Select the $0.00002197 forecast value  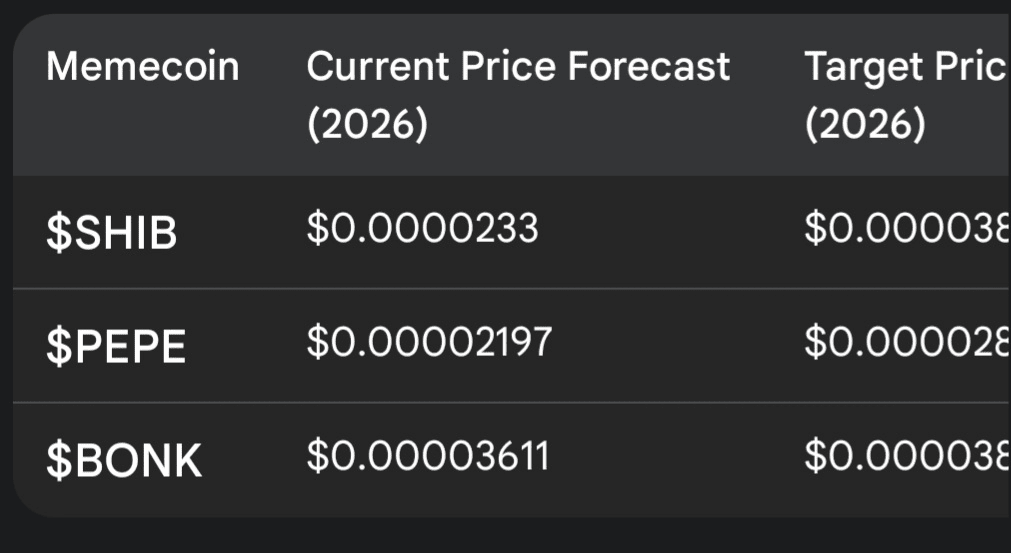[429, 342]
